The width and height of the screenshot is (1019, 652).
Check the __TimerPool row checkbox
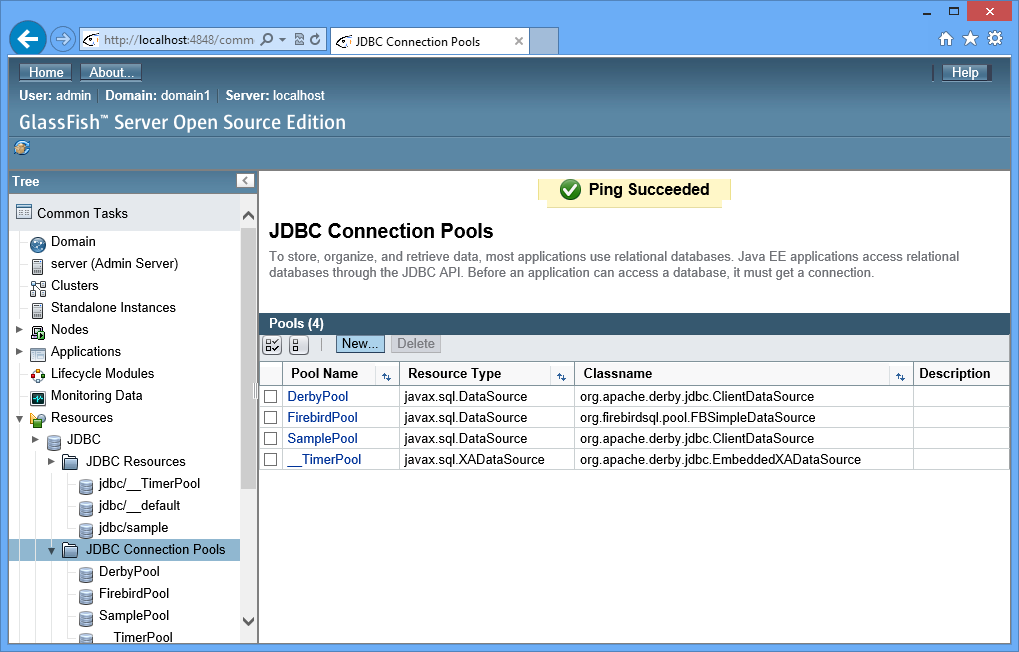tap(271, 460)
